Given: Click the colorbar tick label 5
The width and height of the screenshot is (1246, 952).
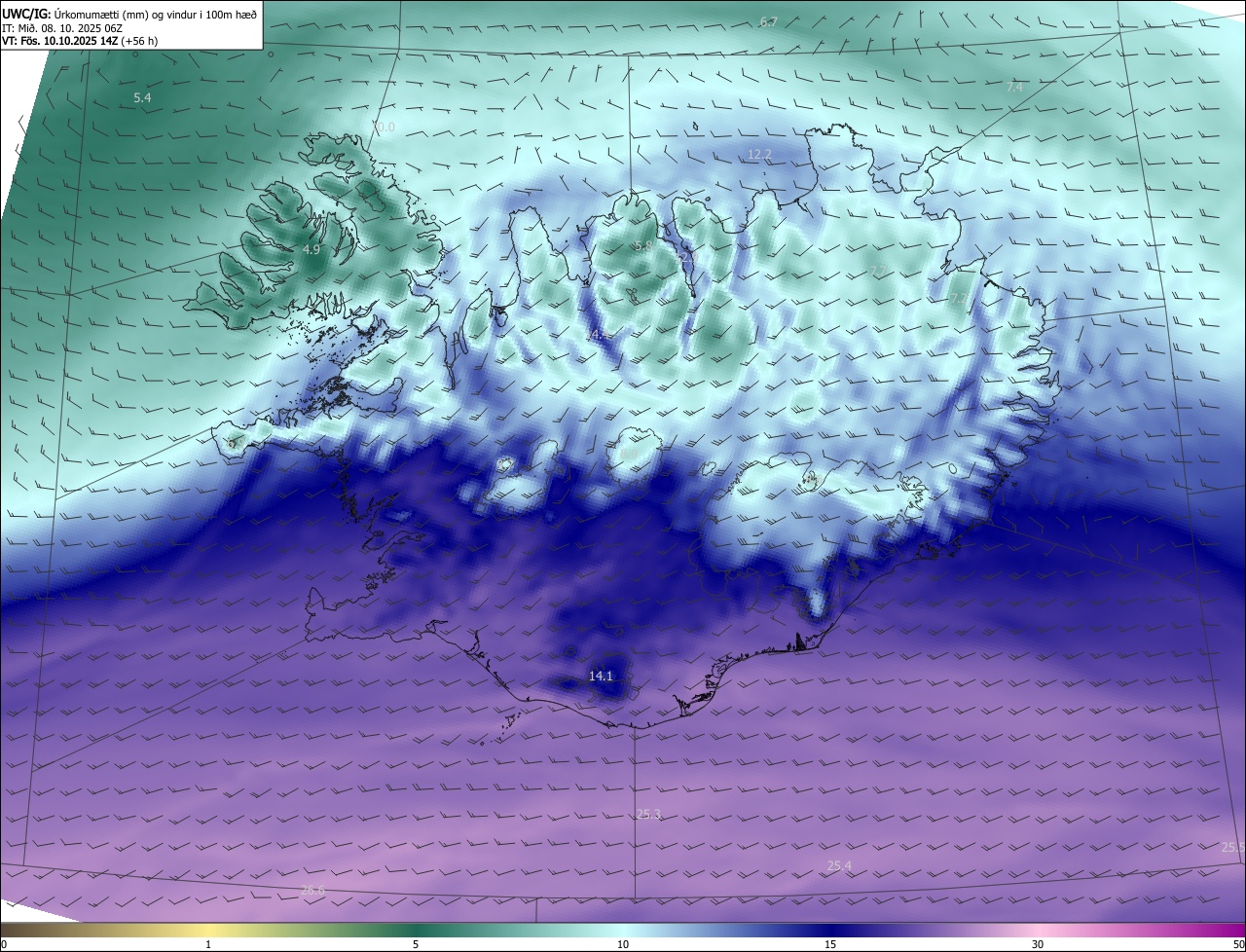Looking at the screenshot, I should [x=416, y=944].
